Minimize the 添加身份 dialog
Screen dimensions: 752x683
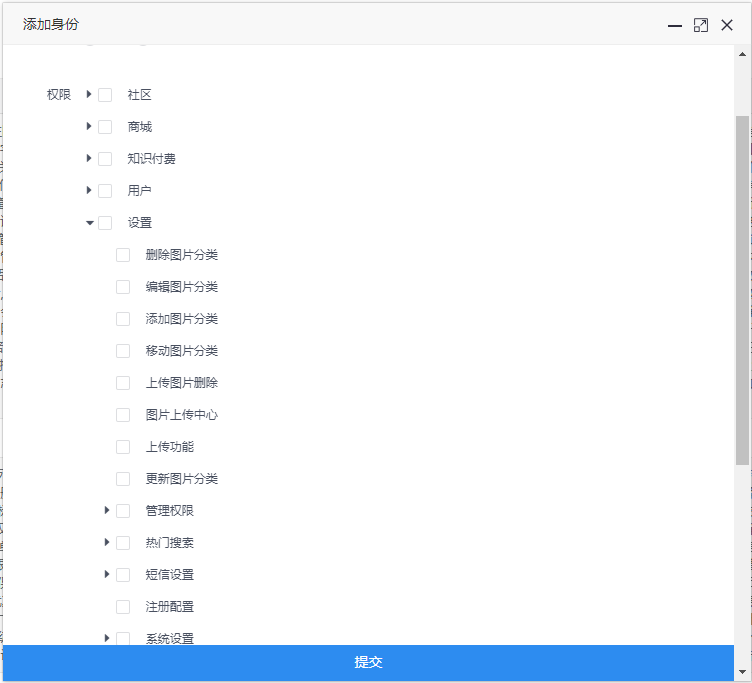pyautogui.click(x=675, y=25)
